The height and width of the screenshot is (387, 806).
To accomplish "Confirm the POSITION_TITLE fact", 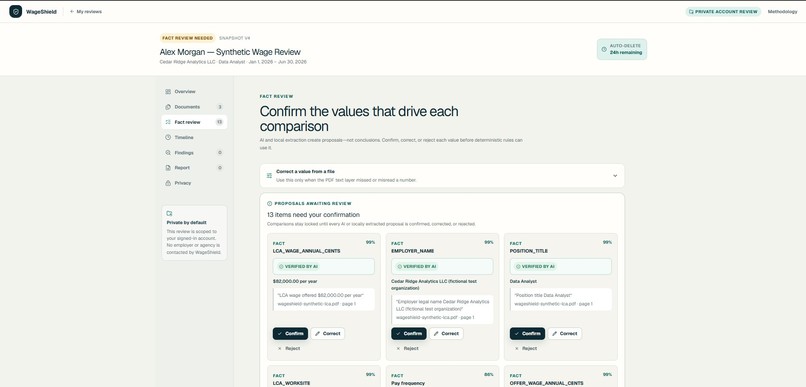I will point(527,334).
